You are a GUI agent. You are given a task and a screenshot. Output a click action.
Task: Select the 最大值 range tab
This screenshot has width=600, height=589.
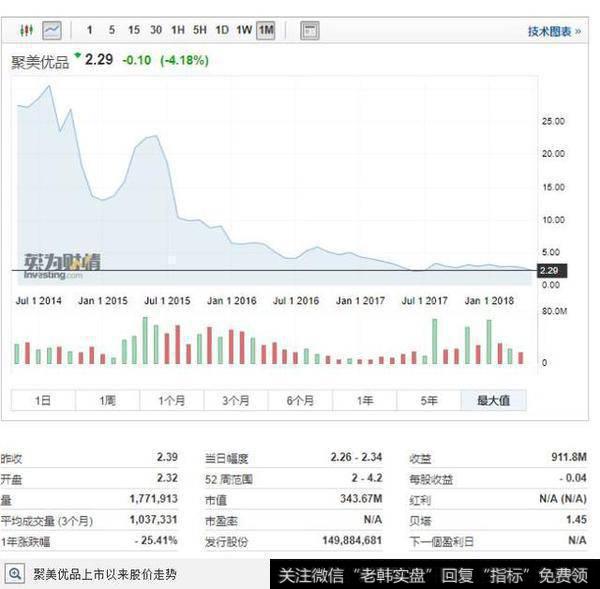coord(494,400)
